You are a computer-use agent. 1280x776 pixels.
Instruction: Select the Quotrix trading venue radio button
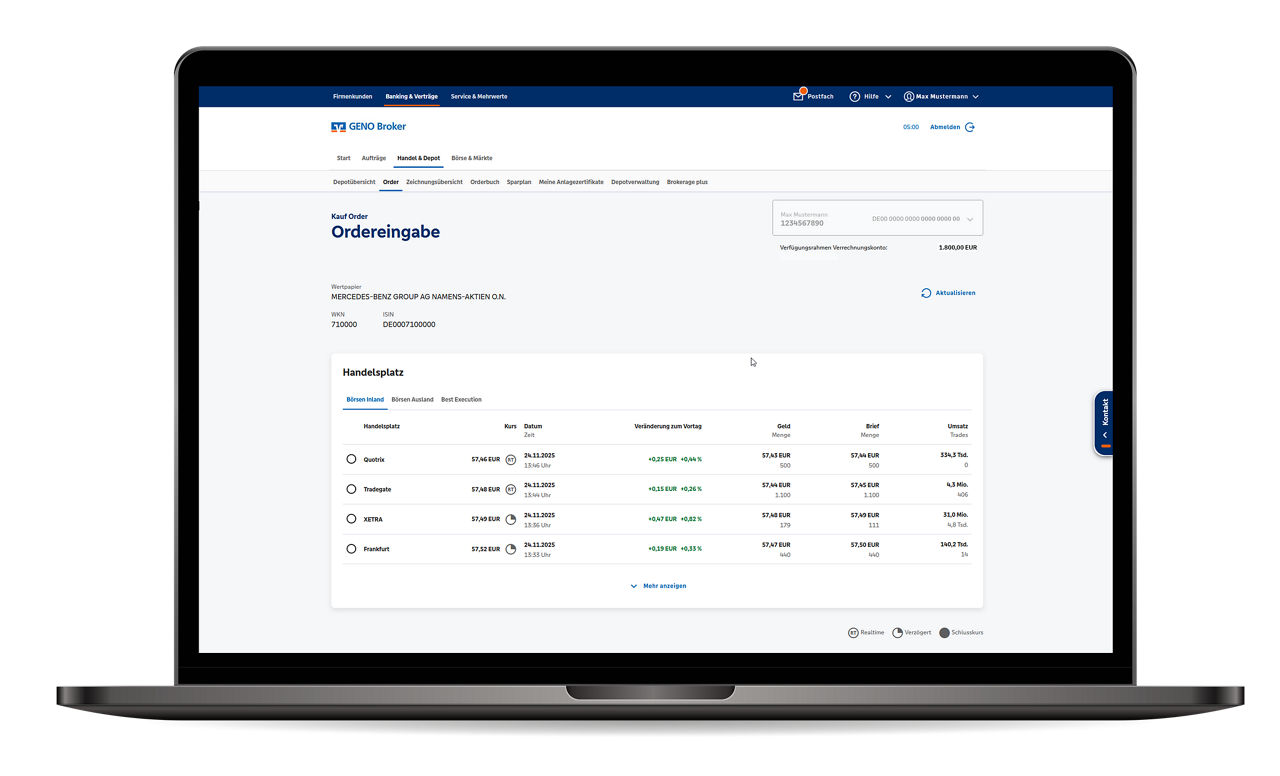click(351, 458)
